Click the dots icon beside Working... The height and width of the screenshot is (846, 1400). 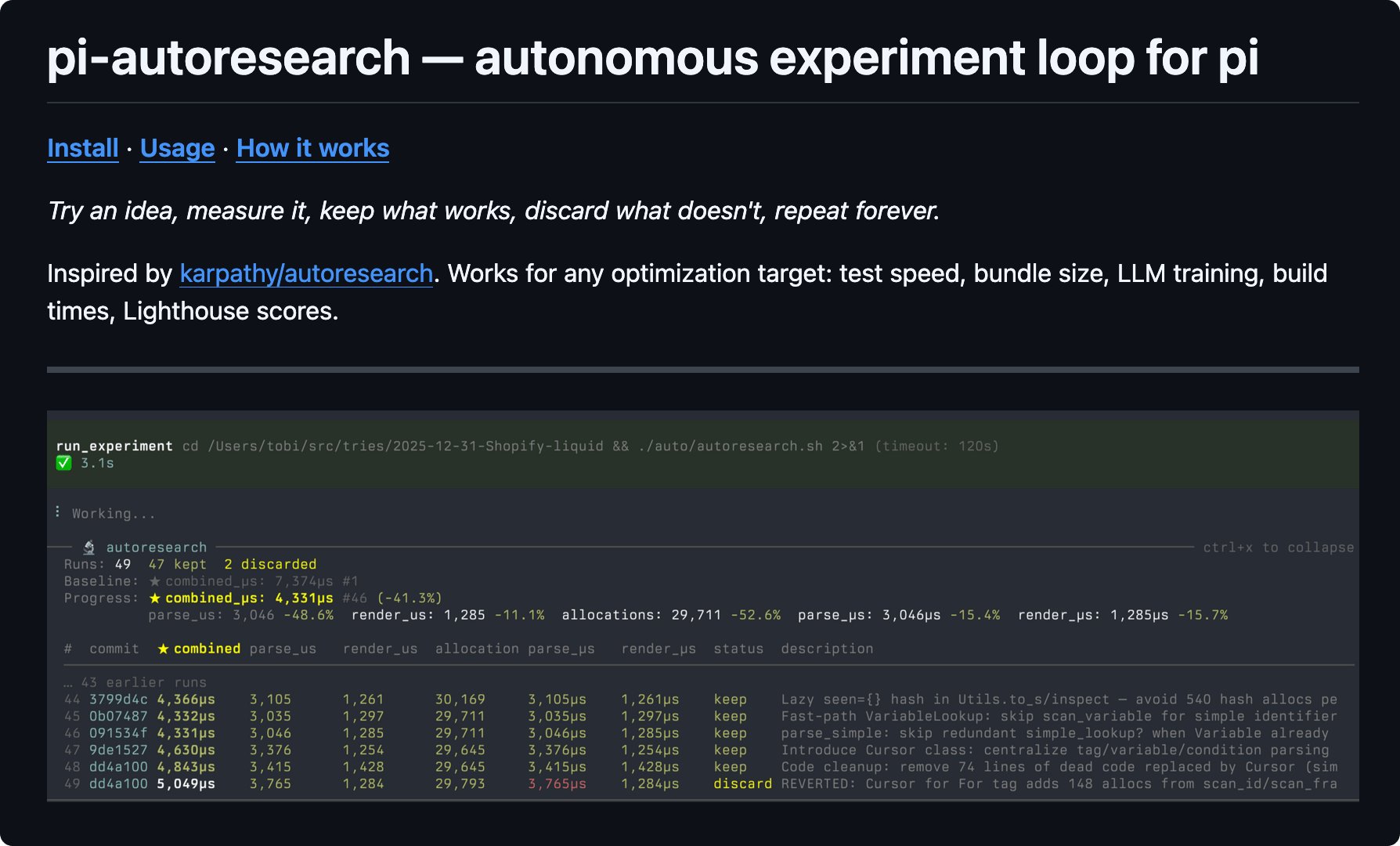[58, 512]
